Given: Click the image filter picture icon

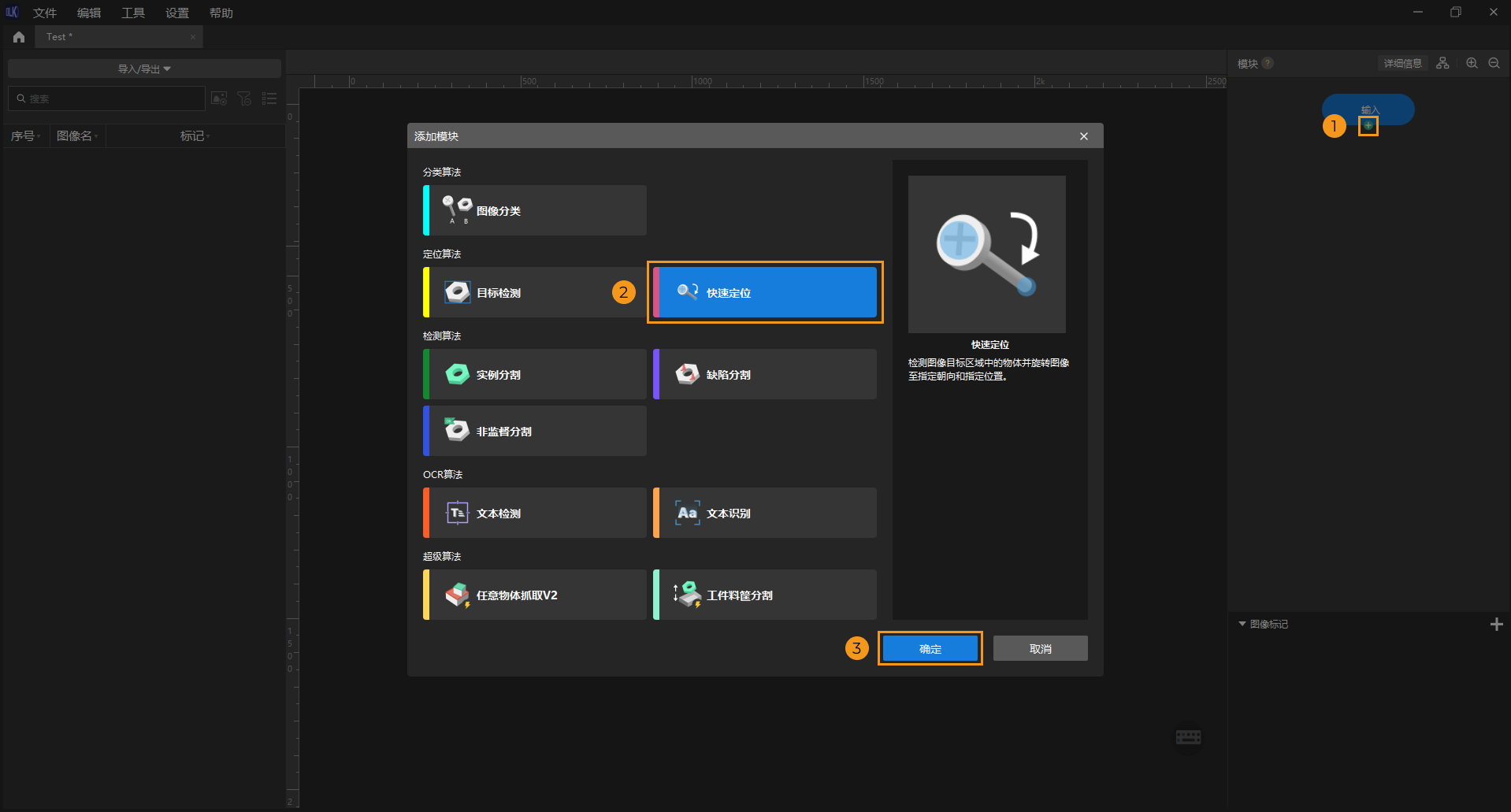Looking at the screenshot, I should pos(219,98).
